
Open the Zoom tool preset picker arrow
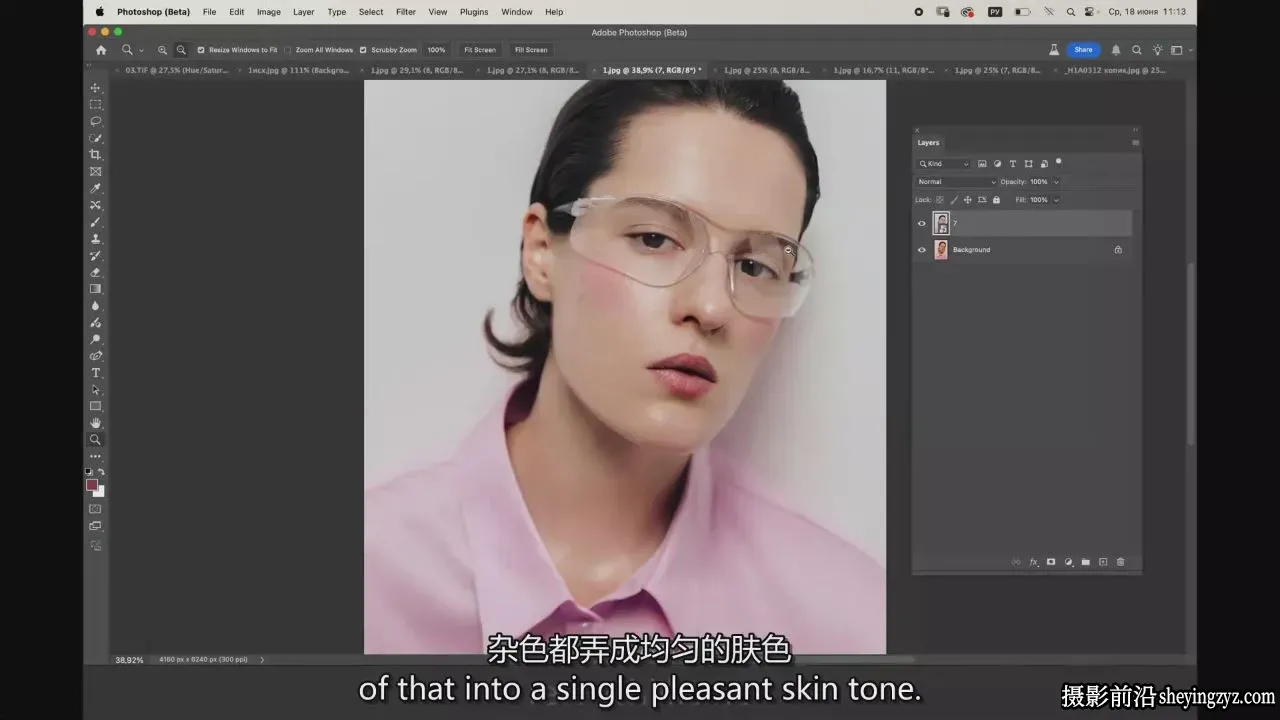coord(141,50)
